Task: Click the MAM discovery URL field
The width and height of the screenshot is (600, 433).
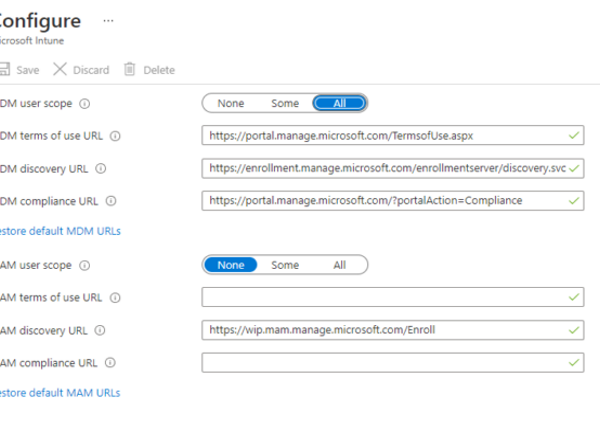Action: point(393,330)
